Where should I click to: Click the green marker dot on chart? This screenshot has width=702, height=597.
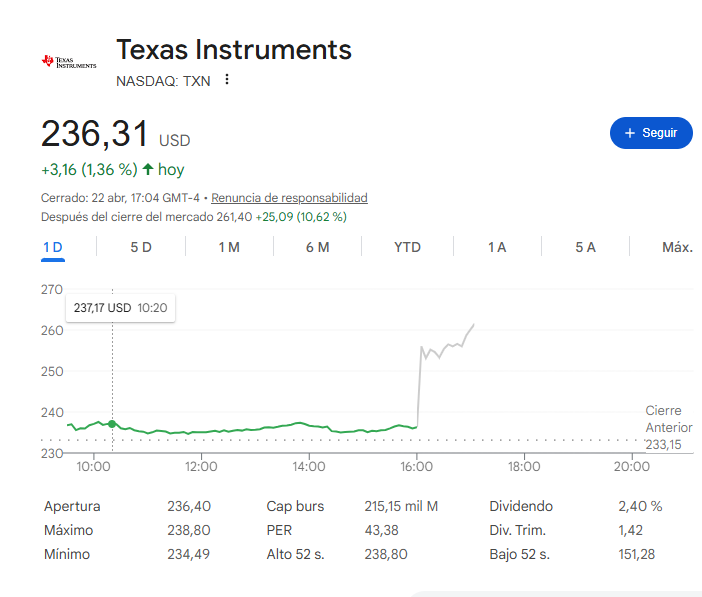click(x=112, y=424)
